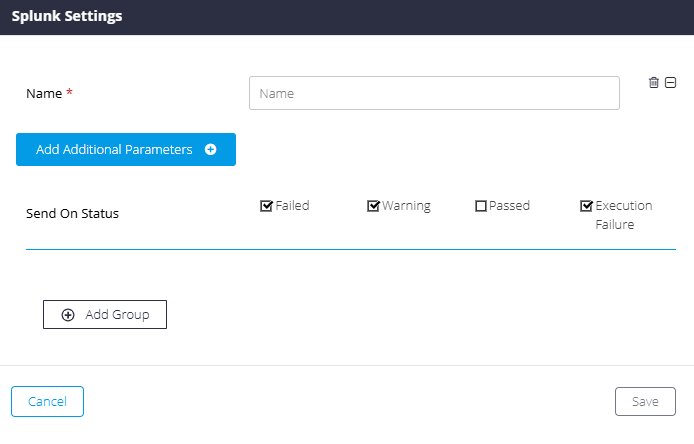Screen dimensions: 694x444
Task: Click inside the Name input field
Action: pyautogui.click(x=434, y=93)
